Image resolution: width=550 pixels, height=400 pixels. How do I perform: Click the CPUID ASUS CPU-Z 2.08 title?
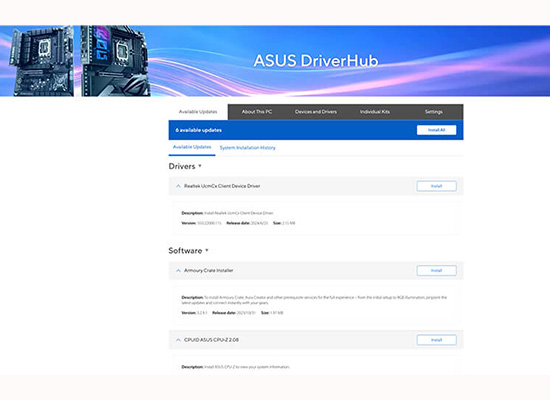pos(211,340)
